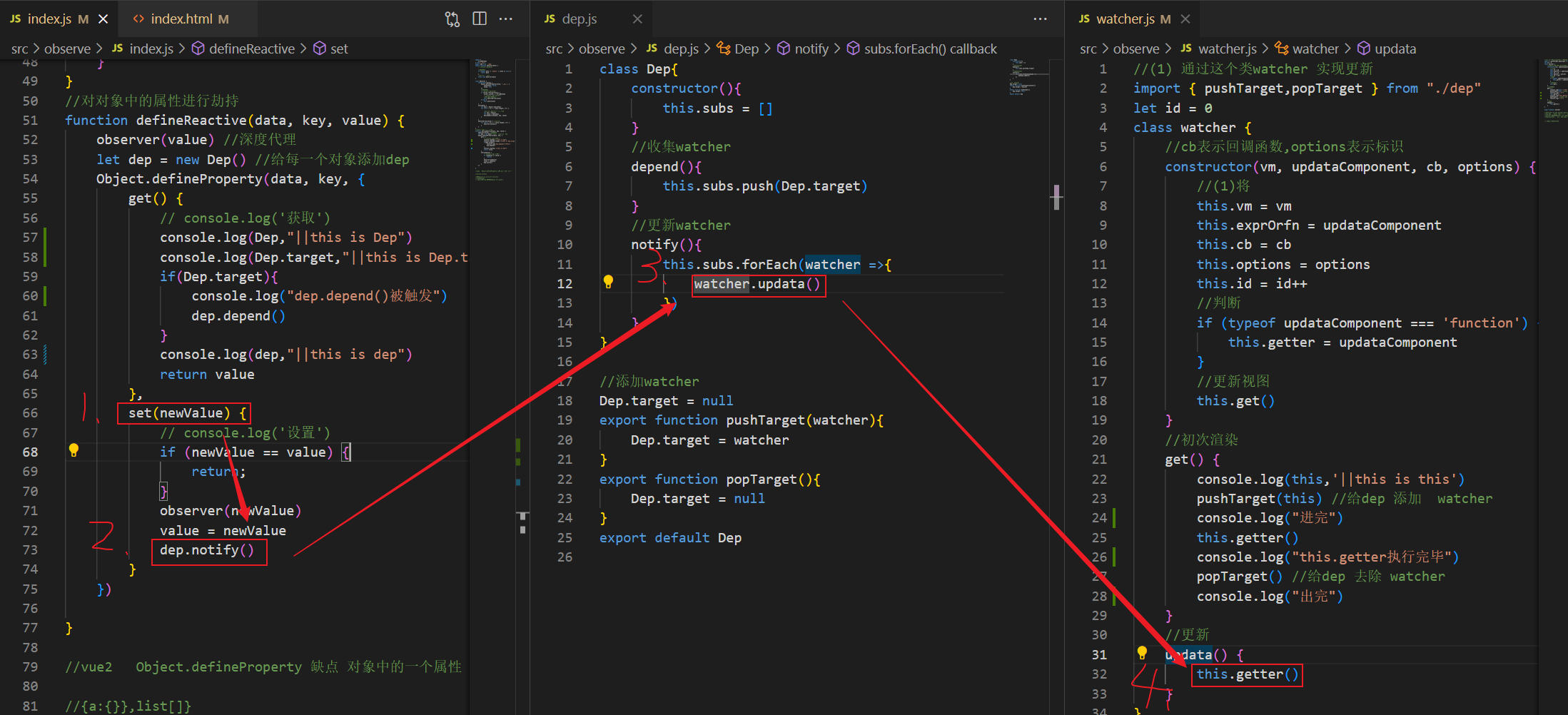Close the watcher.js tab

tap(1185, 19)
